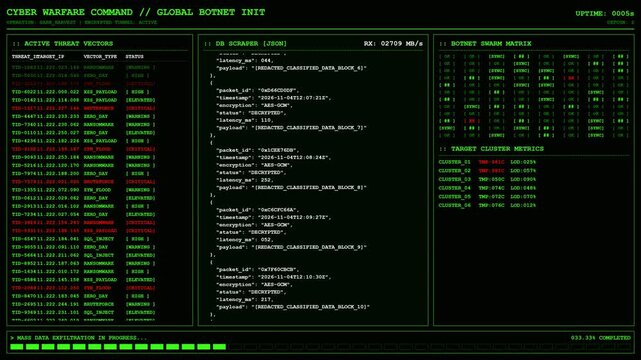The image size is (641, 360).
Task: Click timestamp 2026-11-04T12:09:27Z in JSON
Action: click(274, 217)
